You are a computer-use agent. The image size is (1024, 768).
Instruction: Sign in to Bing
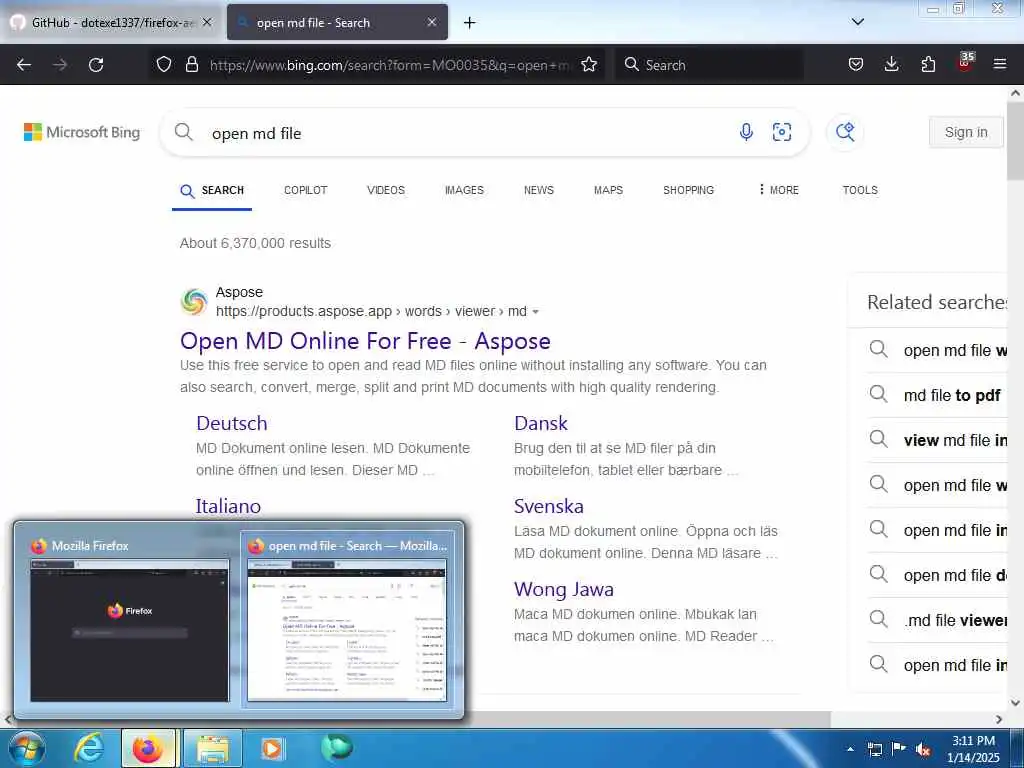click(966, 132)
